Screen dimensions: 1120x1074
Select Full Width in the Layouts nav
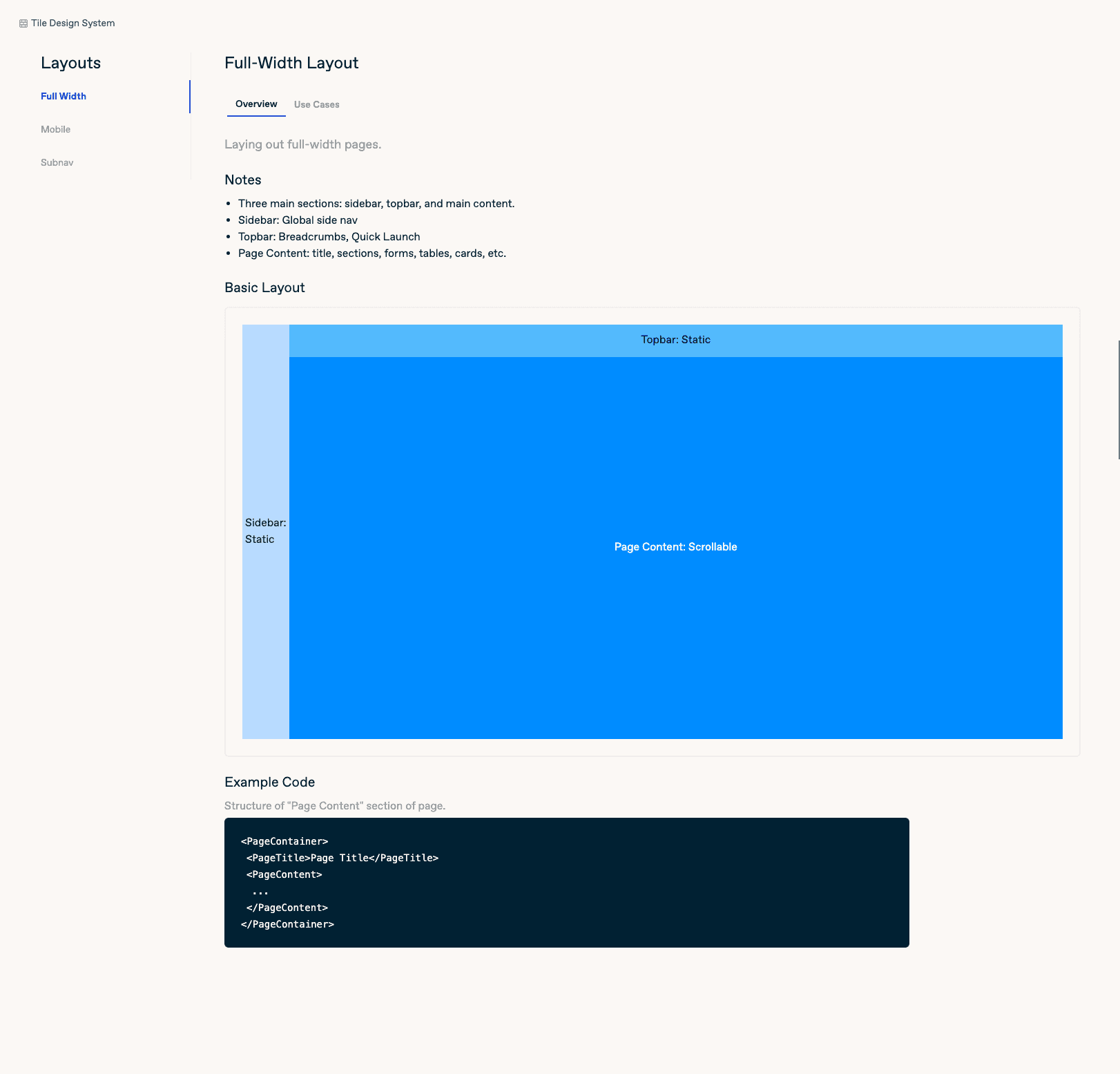click(x=64, y=96)
